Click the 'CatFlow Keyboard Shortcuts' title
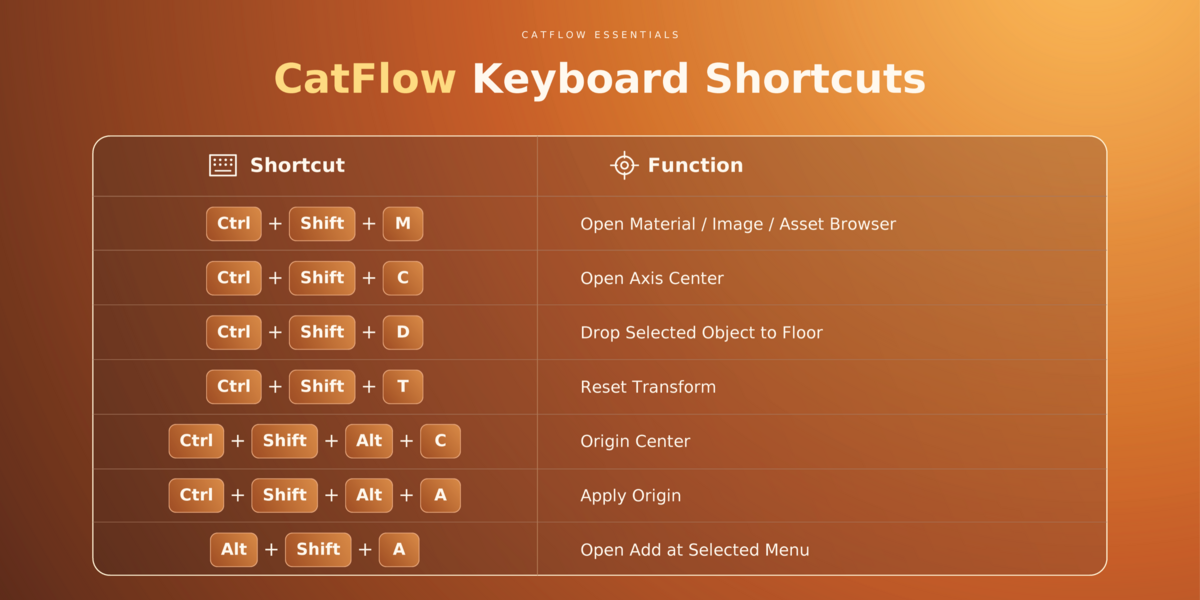The height and width of the screenshot is (600, 1200). coord(600,79)
